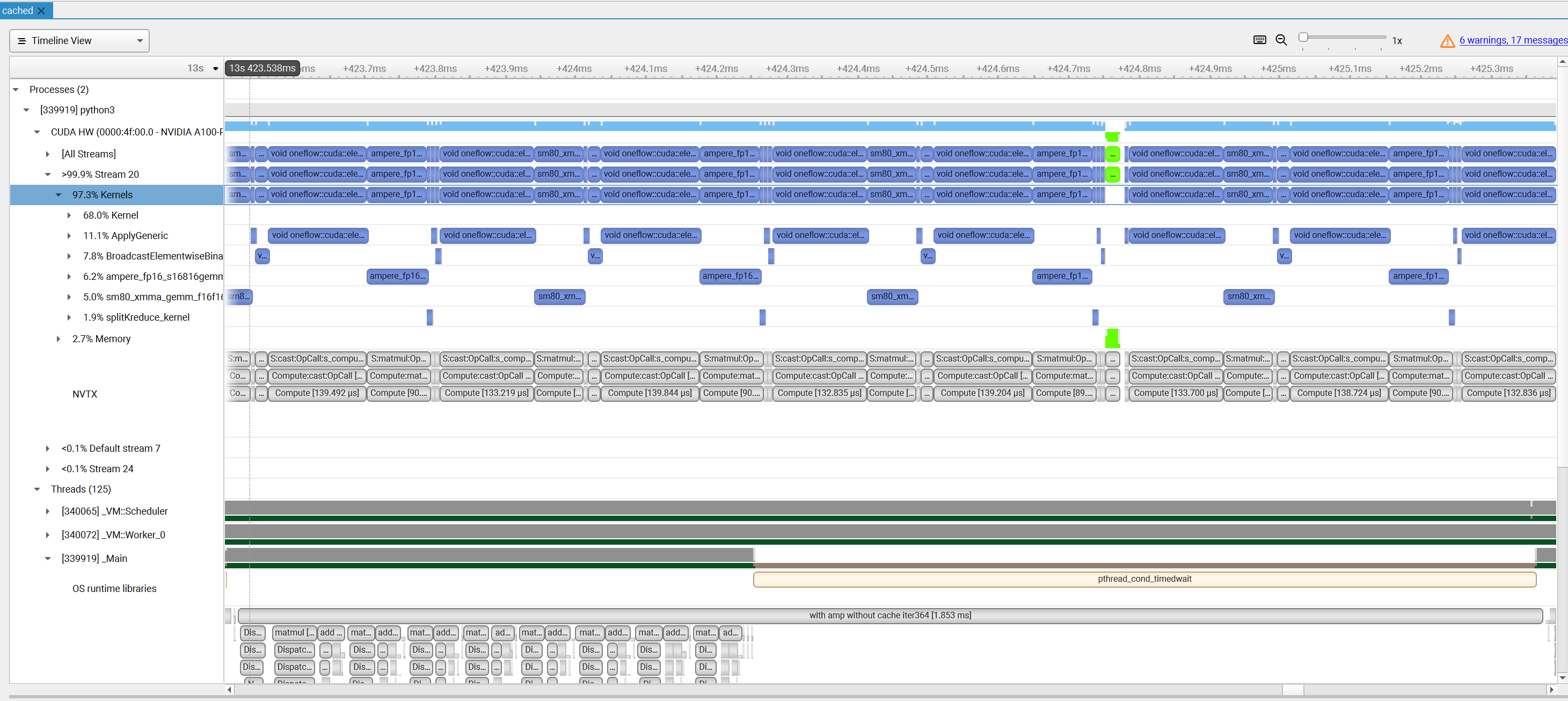The width and height of the screenshot is (1568, 701).
Task: Expand the <0.1% Default stream 7 row
Action: pyautogui.click(x=48, y=448)
